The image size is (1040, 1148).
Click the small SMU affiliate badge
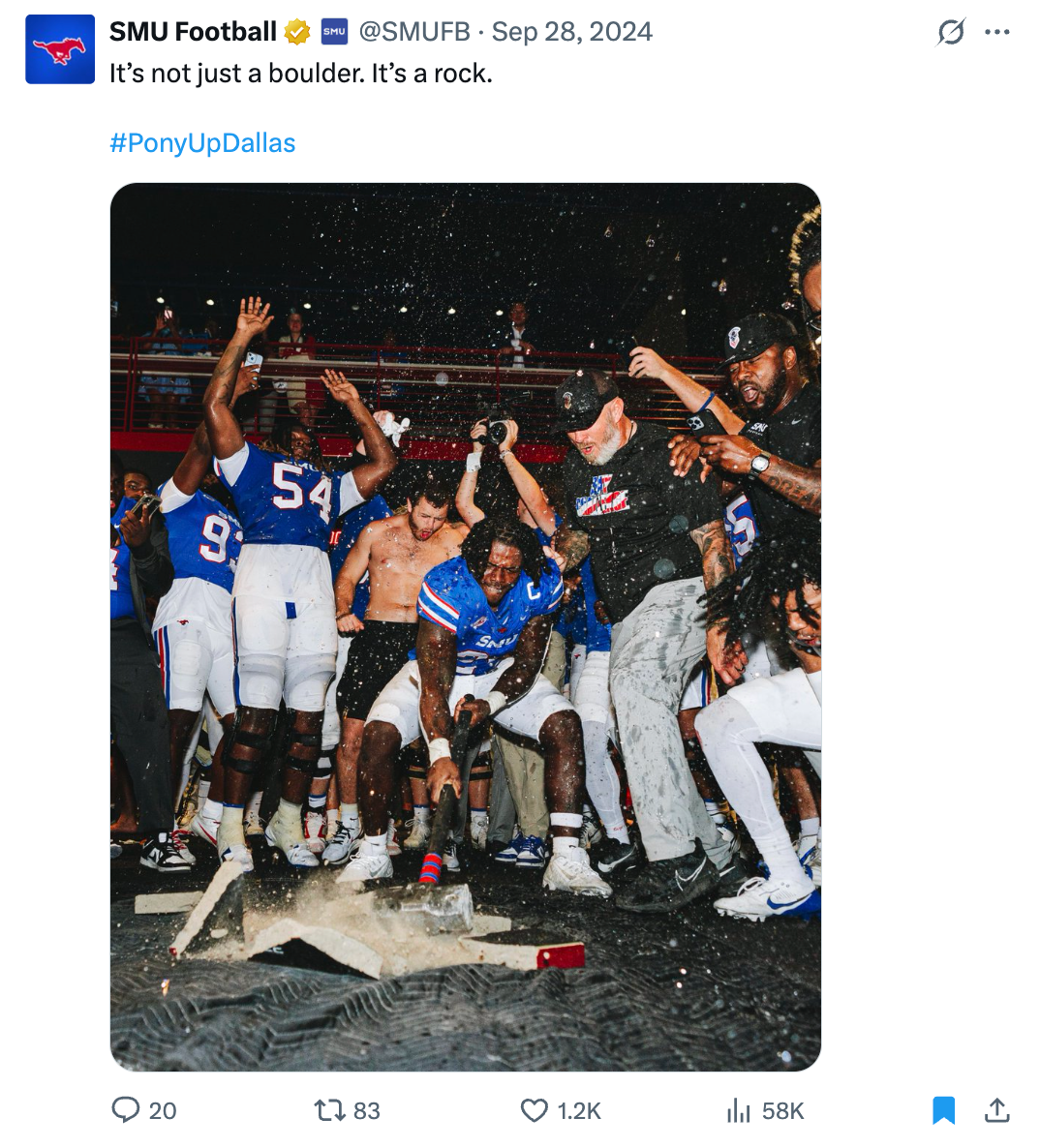334,32
